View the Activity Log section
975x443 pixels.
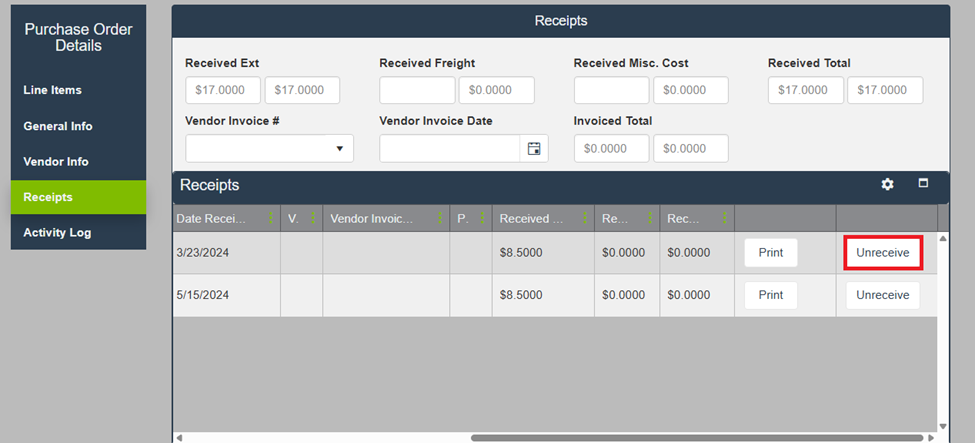click(x=57, y=233)
